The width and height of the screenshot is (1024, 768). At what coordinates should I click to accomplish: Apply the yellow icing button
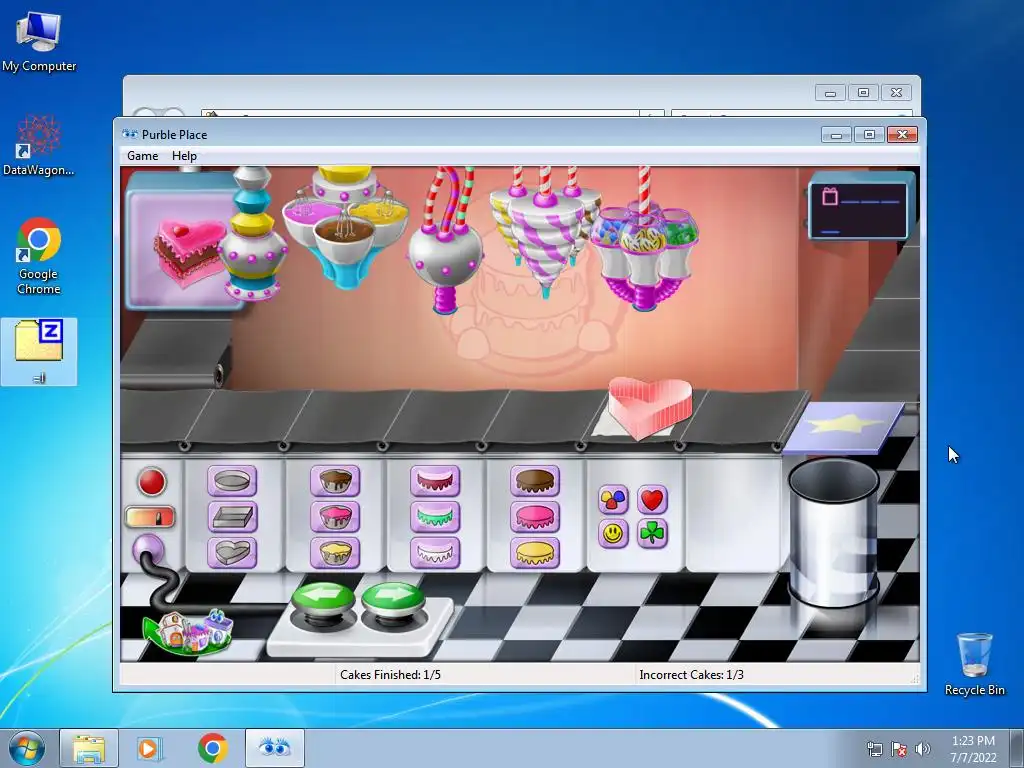pyautogui.click(x=535, y=552)
